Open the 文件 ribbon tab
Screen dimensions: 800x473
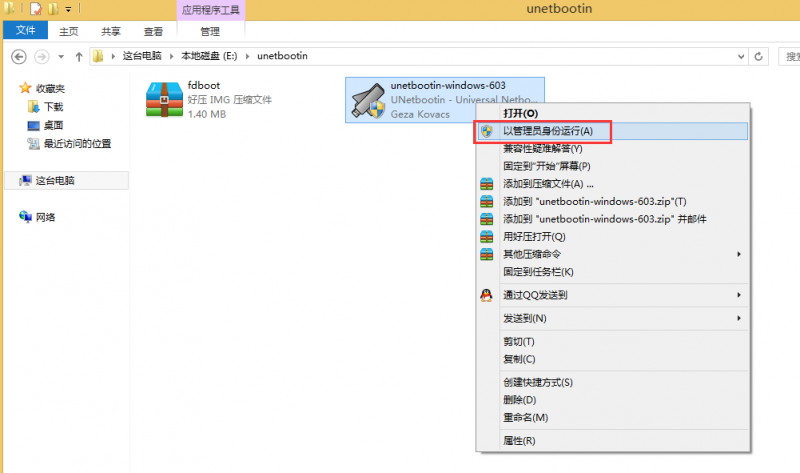click(26, 31)
